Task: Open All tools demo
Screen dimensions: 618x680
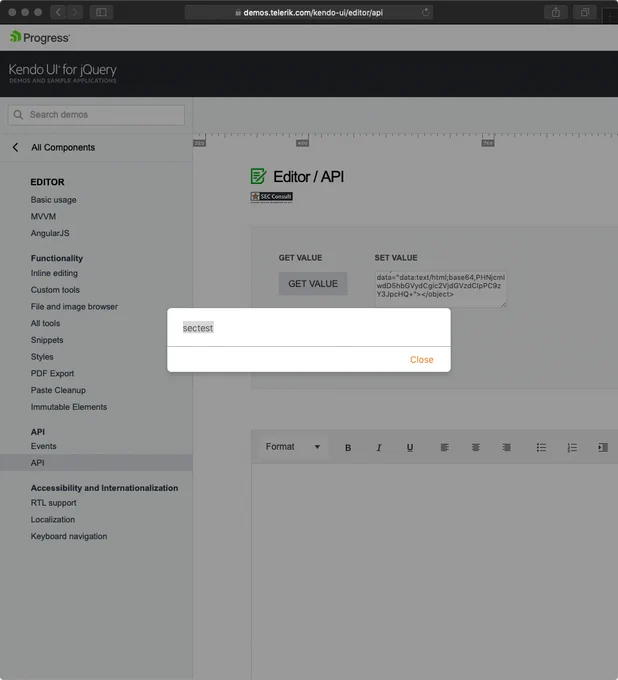Action: 46,324
